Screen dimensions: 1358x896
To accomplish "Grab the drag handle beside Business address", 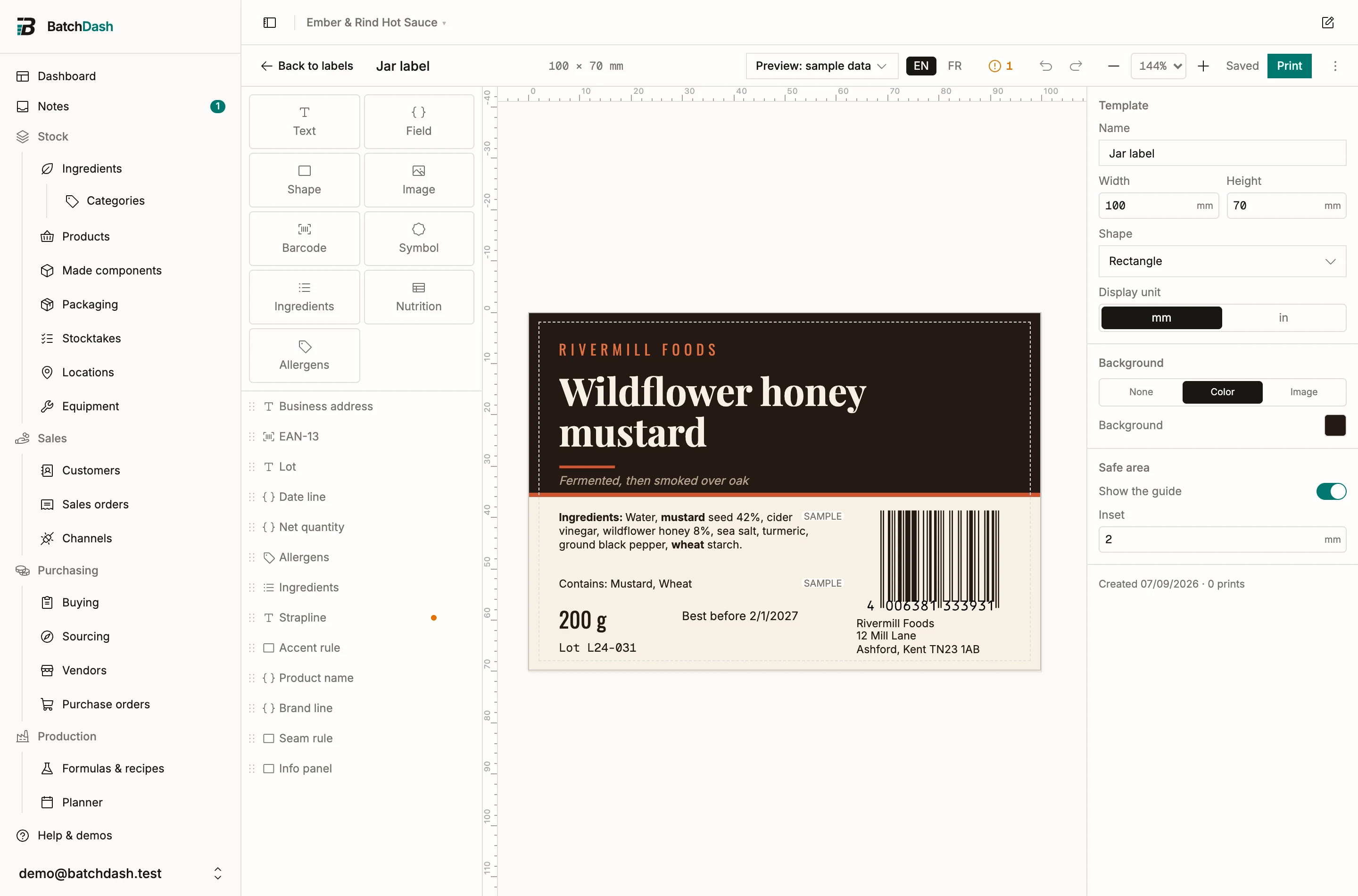I will (252, 407).
